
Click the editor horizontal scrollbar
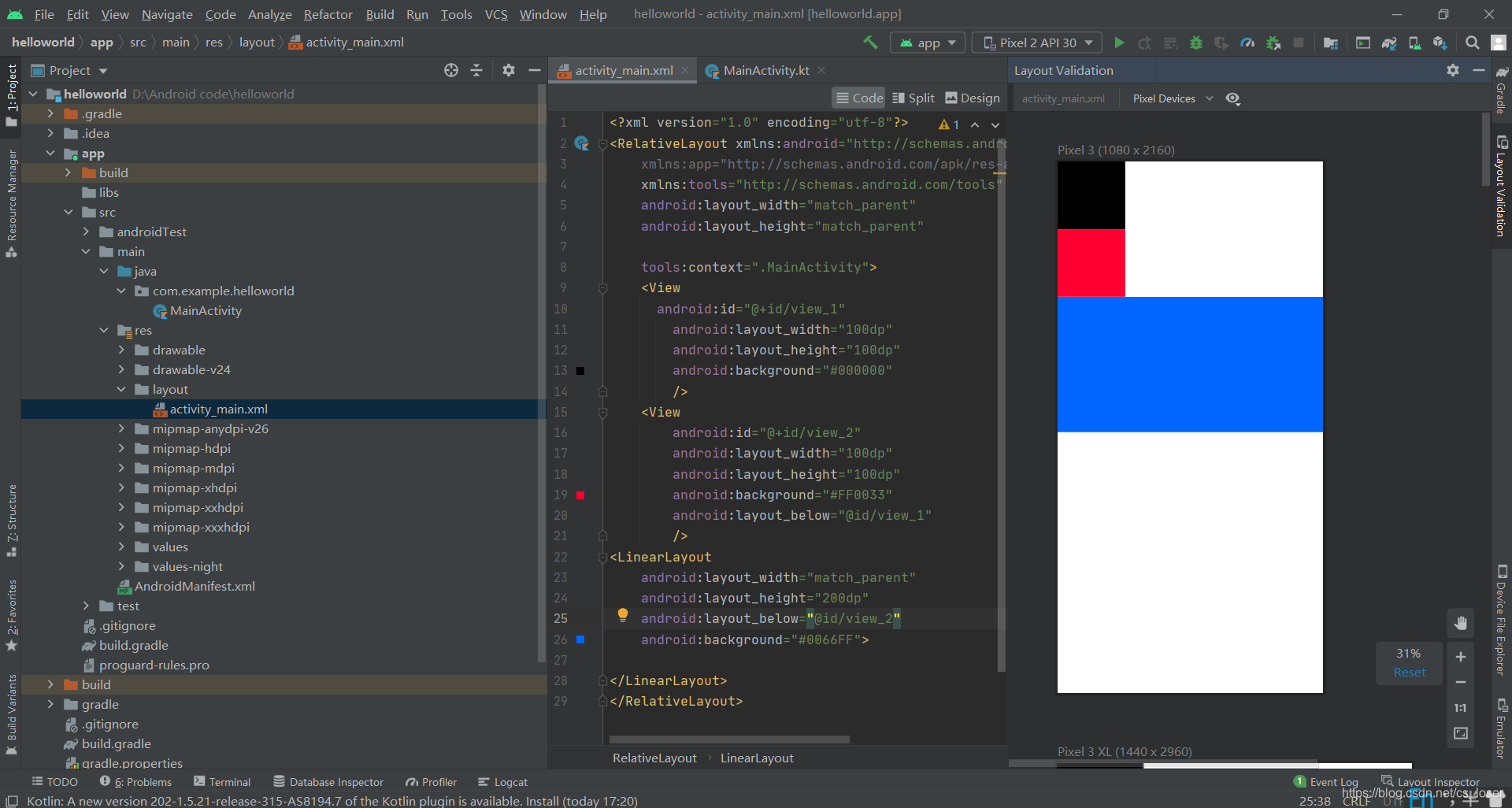pos(729,739)
